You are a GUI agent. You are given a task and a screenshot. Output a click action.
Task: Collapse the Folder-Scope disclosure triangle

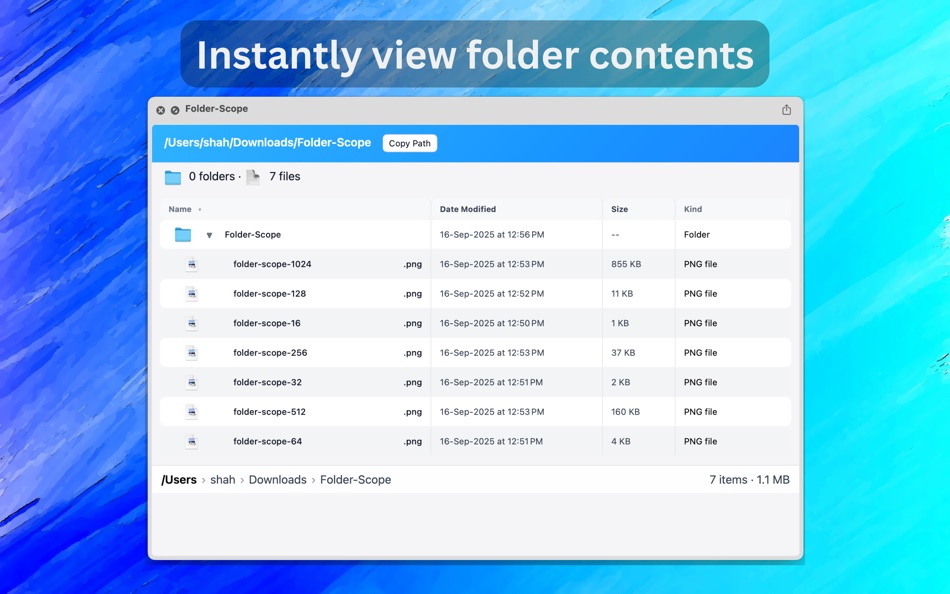pyautogui.click(x=209, y=234)
